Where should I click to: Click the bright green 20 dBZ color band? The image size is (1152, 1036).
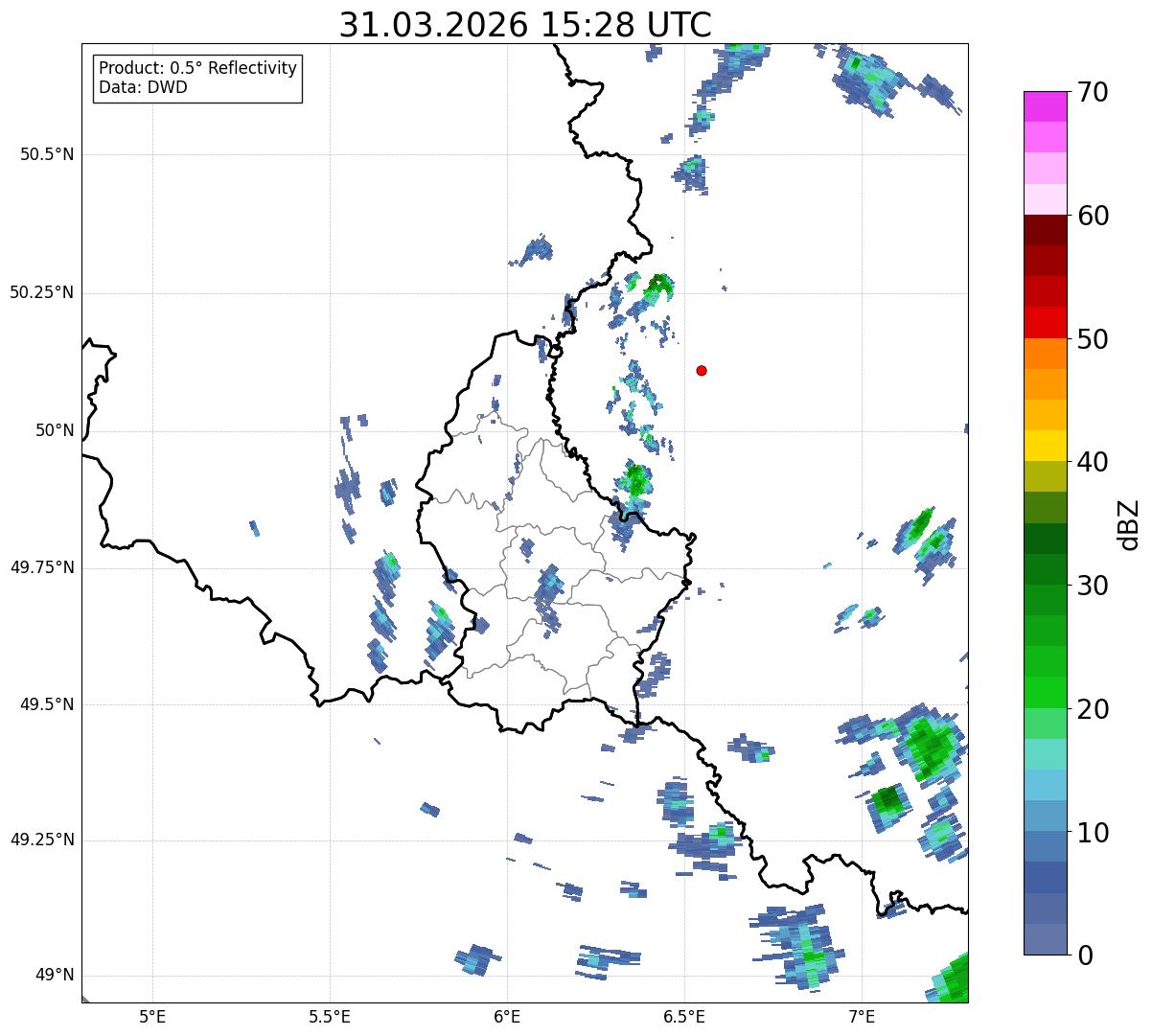tap(1045, 693)
